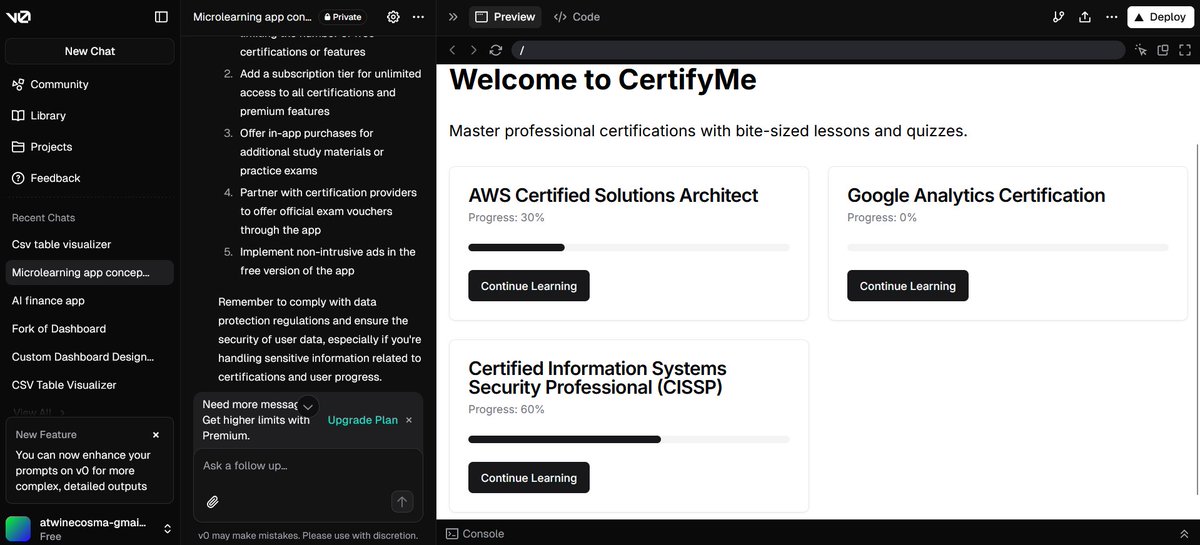Click the Upgrade Plan link
Image resolution: width=1200 pixels, height=545 pixels.
pyautogui.click(x=363, y=421)
